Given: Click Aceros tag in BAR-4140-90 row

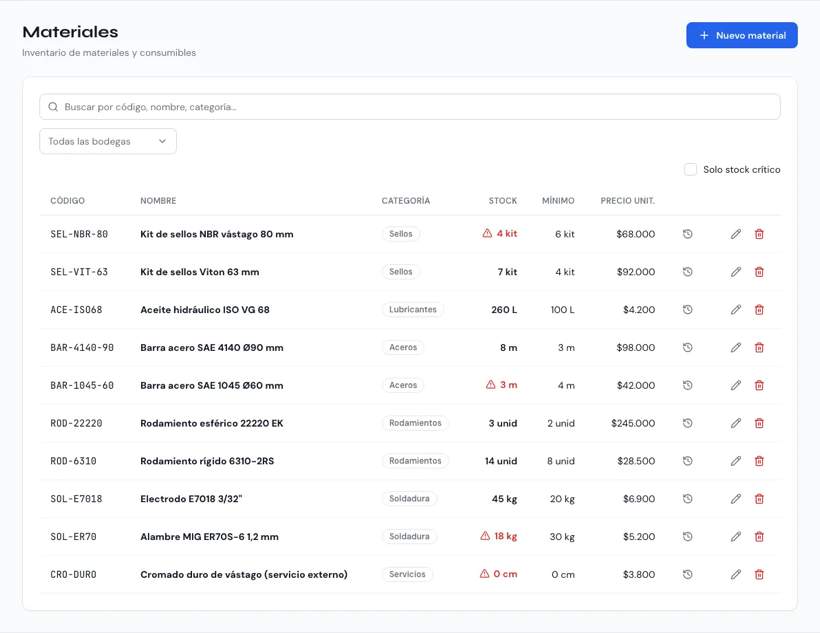Looking at the screenshot, I should [403, 347].
